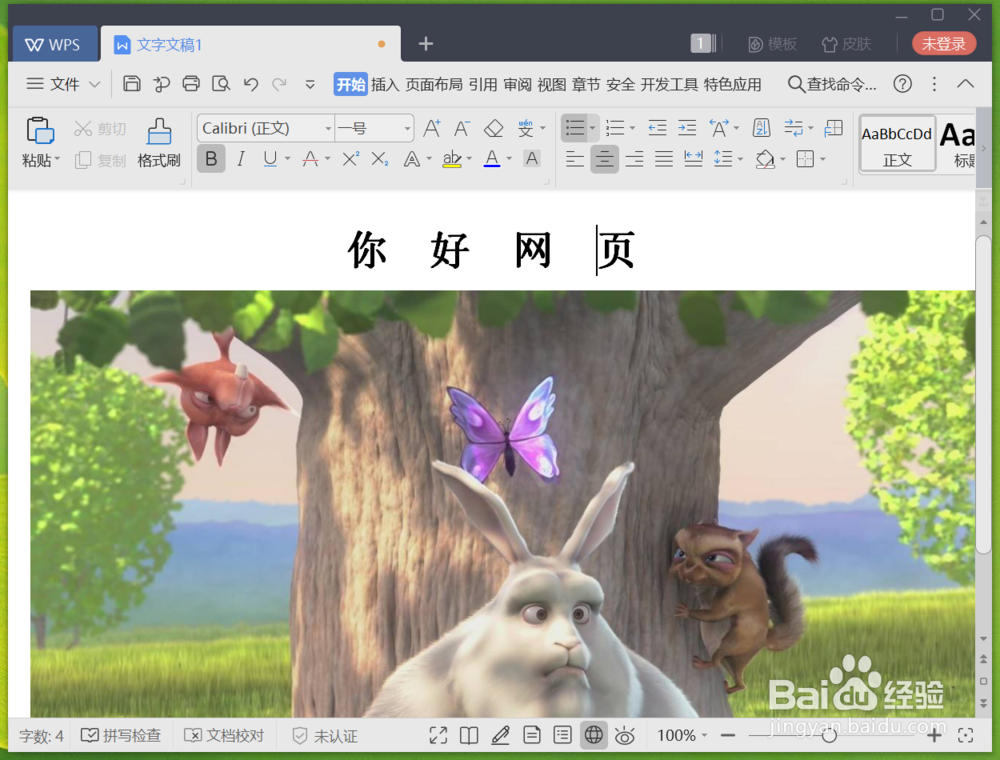This screenshot has width=1000, height=760.
Task: Increase font size with A+ icon
Action: point(432,128)
